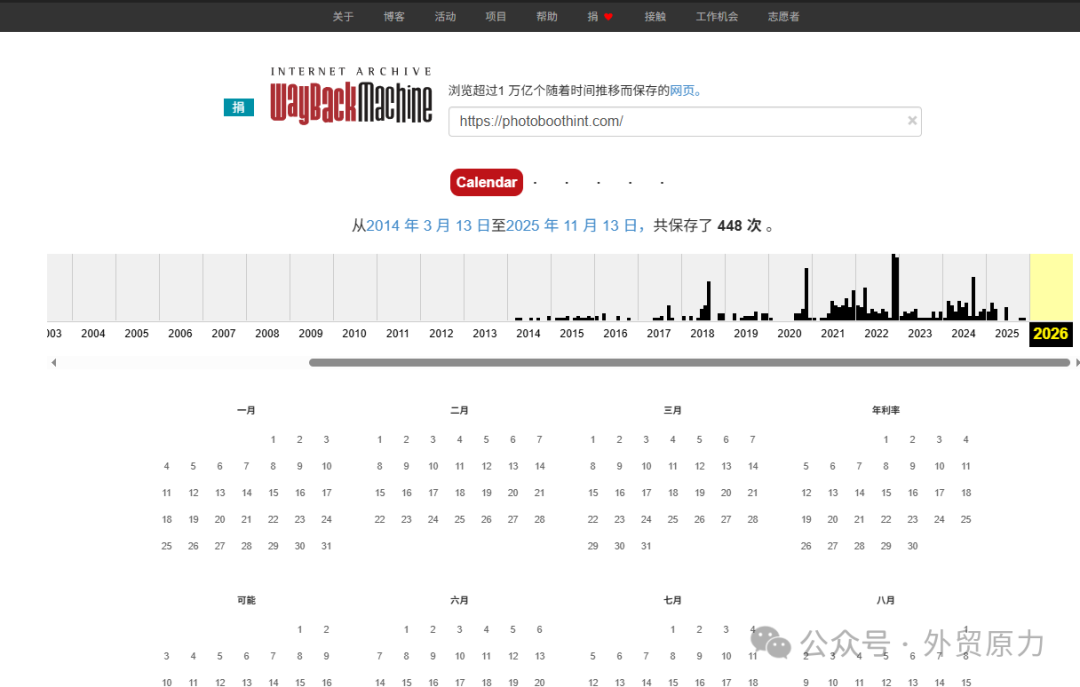This screenshot has height=687, width=1080.
Task: Click the yellow 捐 donate badge beside logo
Action: [x=238, y=107]
